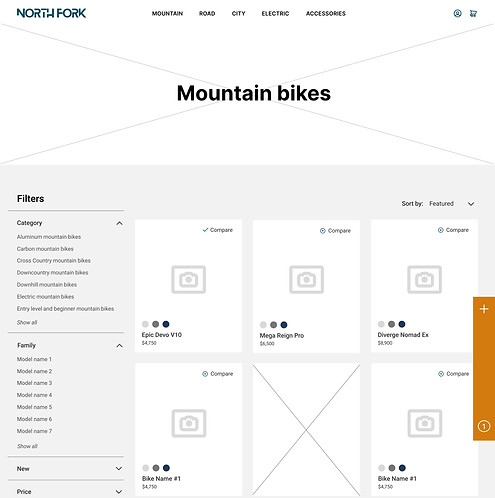Image resolution: width=495 pixels, height=498 pixels.
Task: Open the City menu
Action: click(238, 14)
